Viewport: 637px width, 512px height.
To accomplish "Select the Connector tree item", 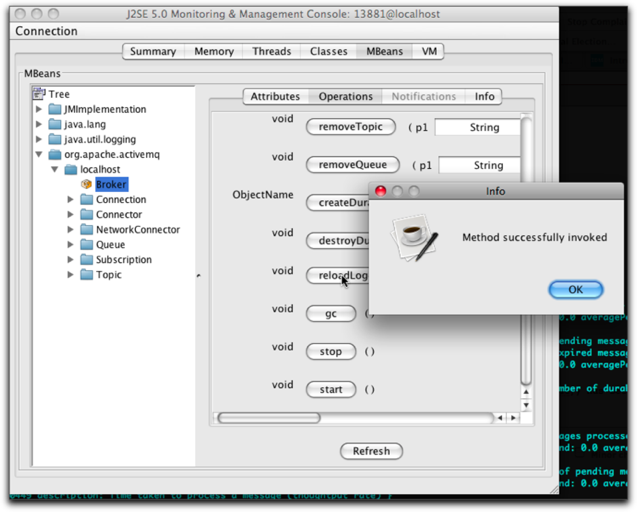I will [x=118, y=215].
